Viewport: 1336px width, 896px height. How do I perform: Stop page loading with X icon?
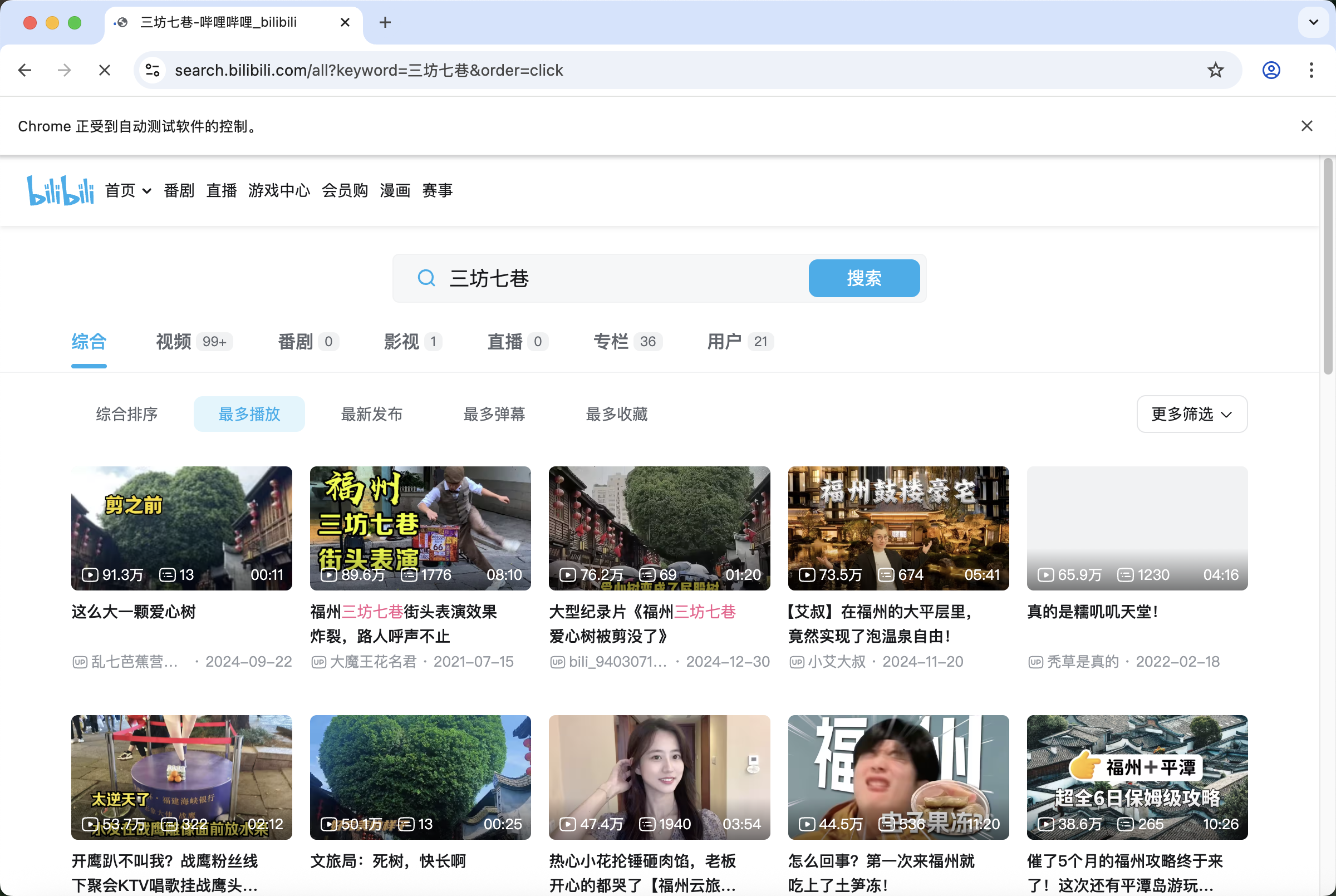coord(104,70)
